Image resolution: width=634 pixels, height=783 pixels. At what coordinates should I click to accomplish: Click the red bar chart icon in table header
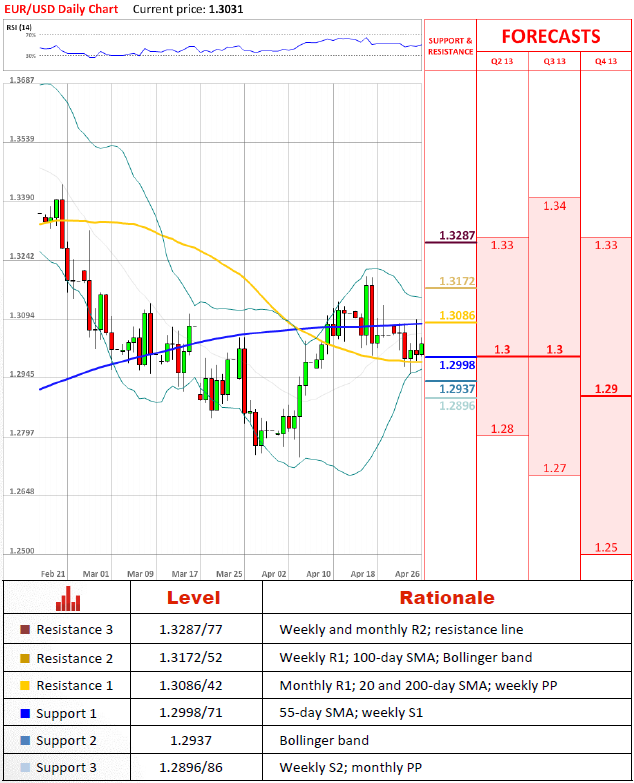(68, 598)
